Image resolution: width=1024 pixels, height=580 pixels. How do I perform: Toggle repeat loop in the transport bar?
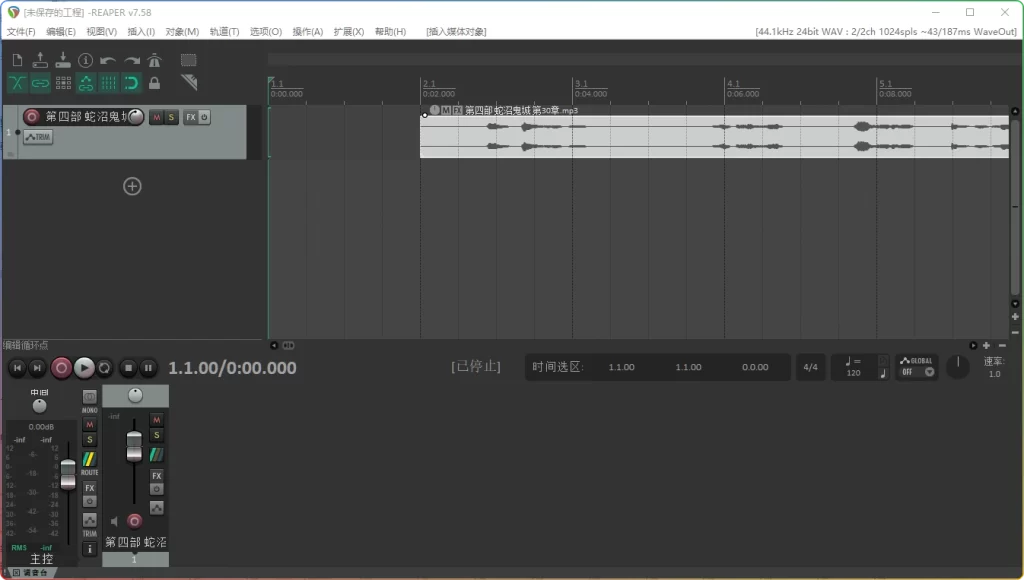point(105,368)
